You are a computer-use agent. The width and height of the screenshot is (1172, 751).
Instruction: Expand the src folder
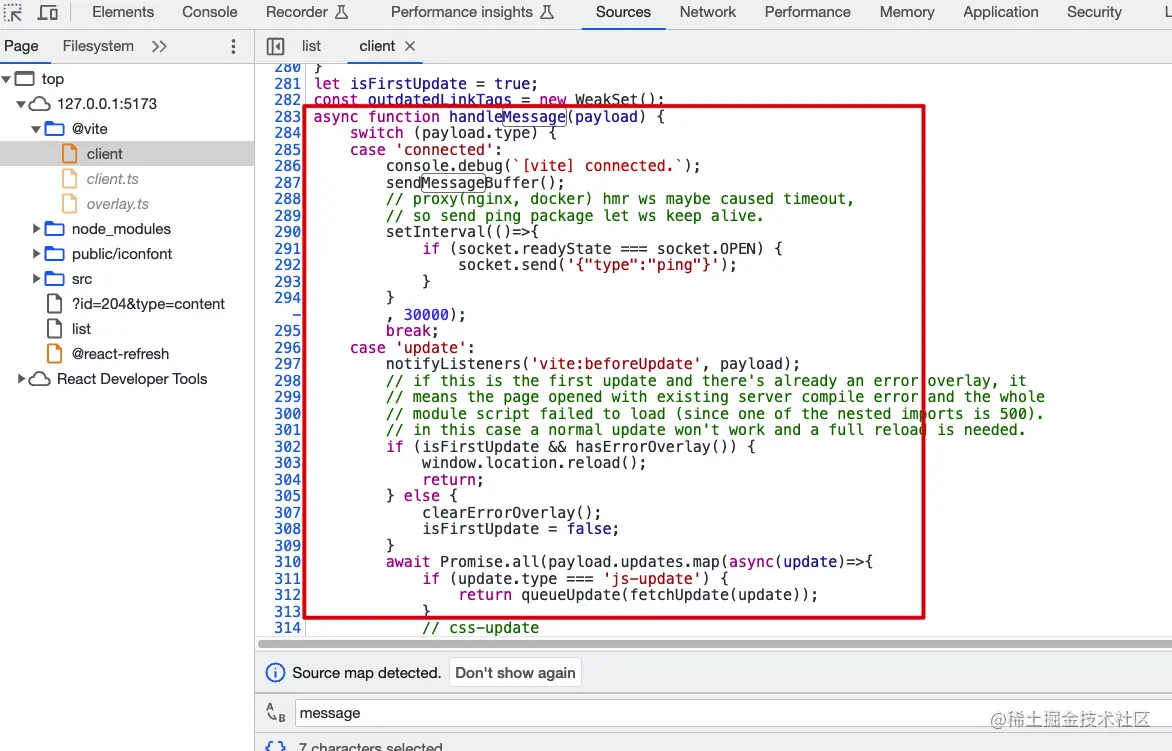(36, 279)
